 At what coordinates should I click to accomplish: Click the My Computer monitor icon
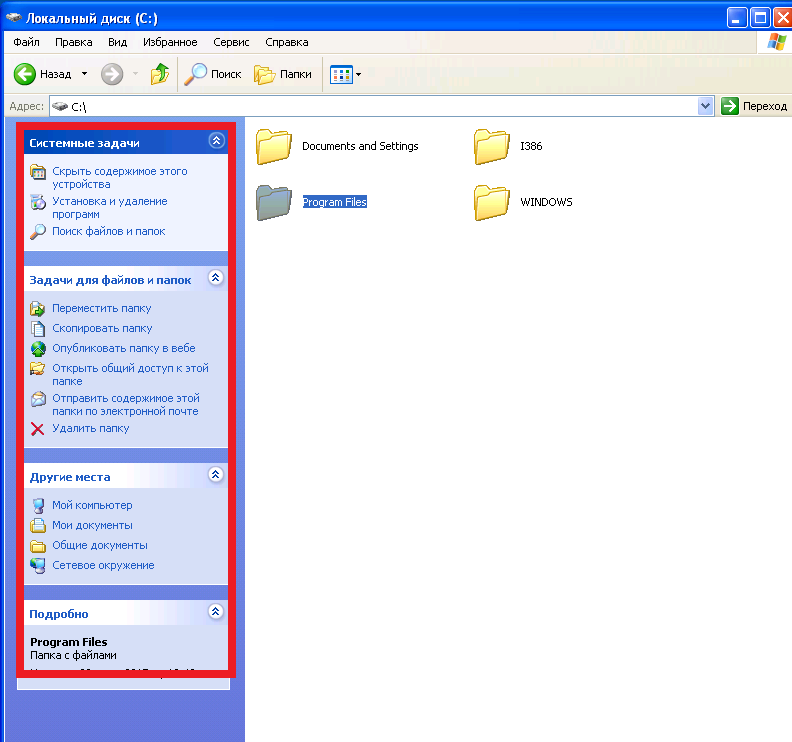(38, 506)
